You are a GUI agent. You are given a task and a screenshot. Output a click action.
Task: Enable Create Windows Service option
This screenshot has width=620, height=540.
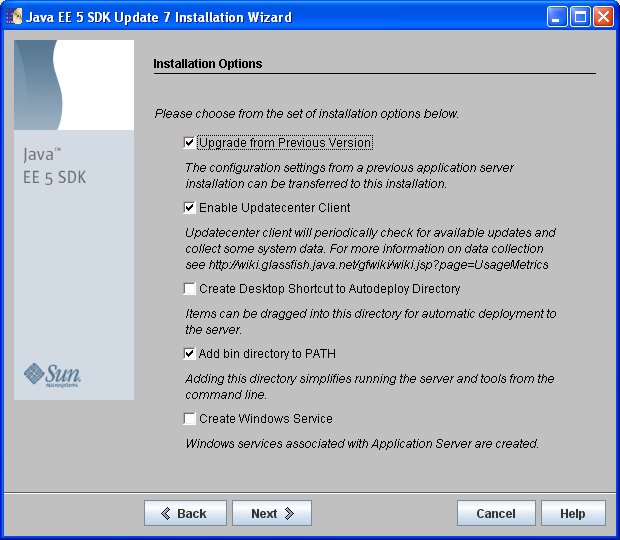tap(189, 418)
